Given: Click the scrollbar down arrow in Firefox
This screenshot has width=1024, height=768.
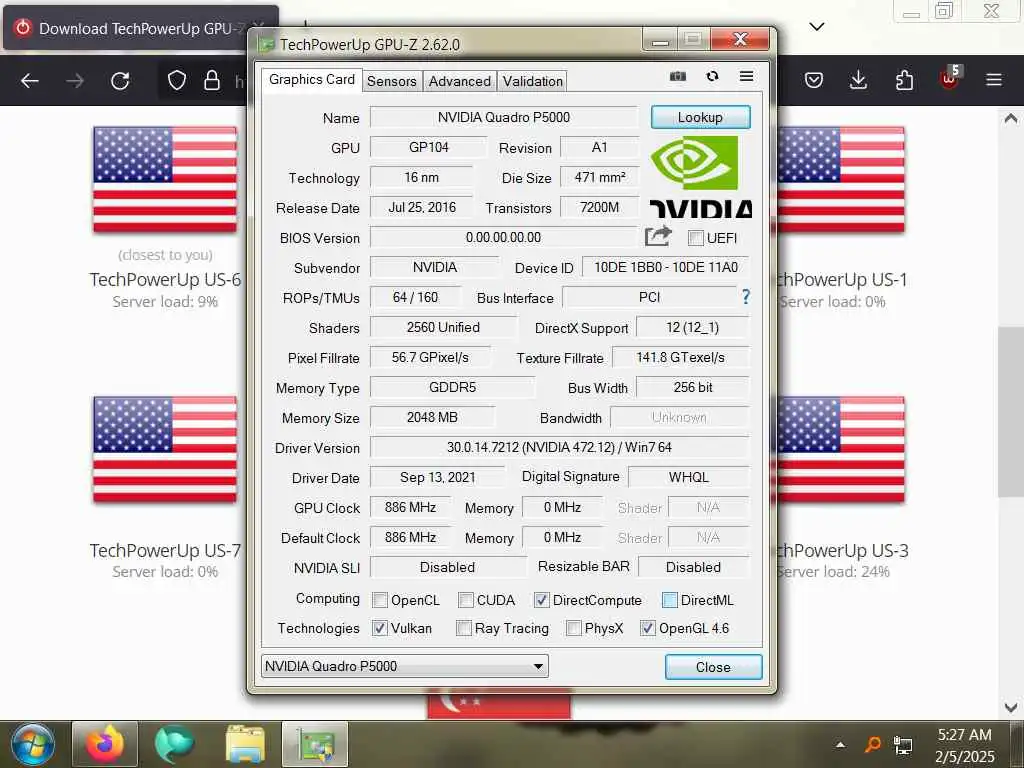Looking at the screenshot, I should (1010, 707).
